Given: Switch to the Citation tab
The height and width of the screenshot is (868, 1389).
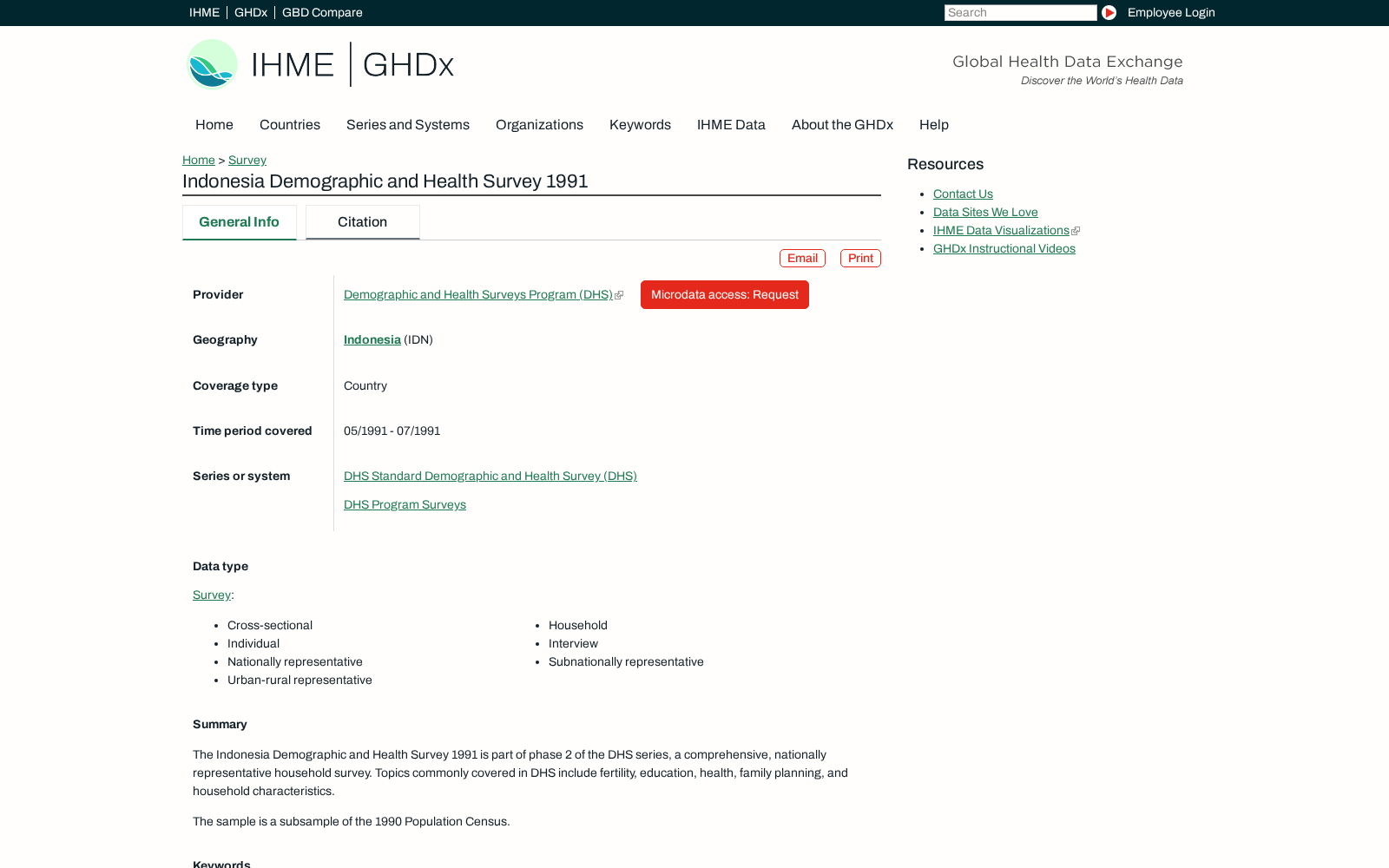Looking at the screenshot, I should tap(362, 222).
